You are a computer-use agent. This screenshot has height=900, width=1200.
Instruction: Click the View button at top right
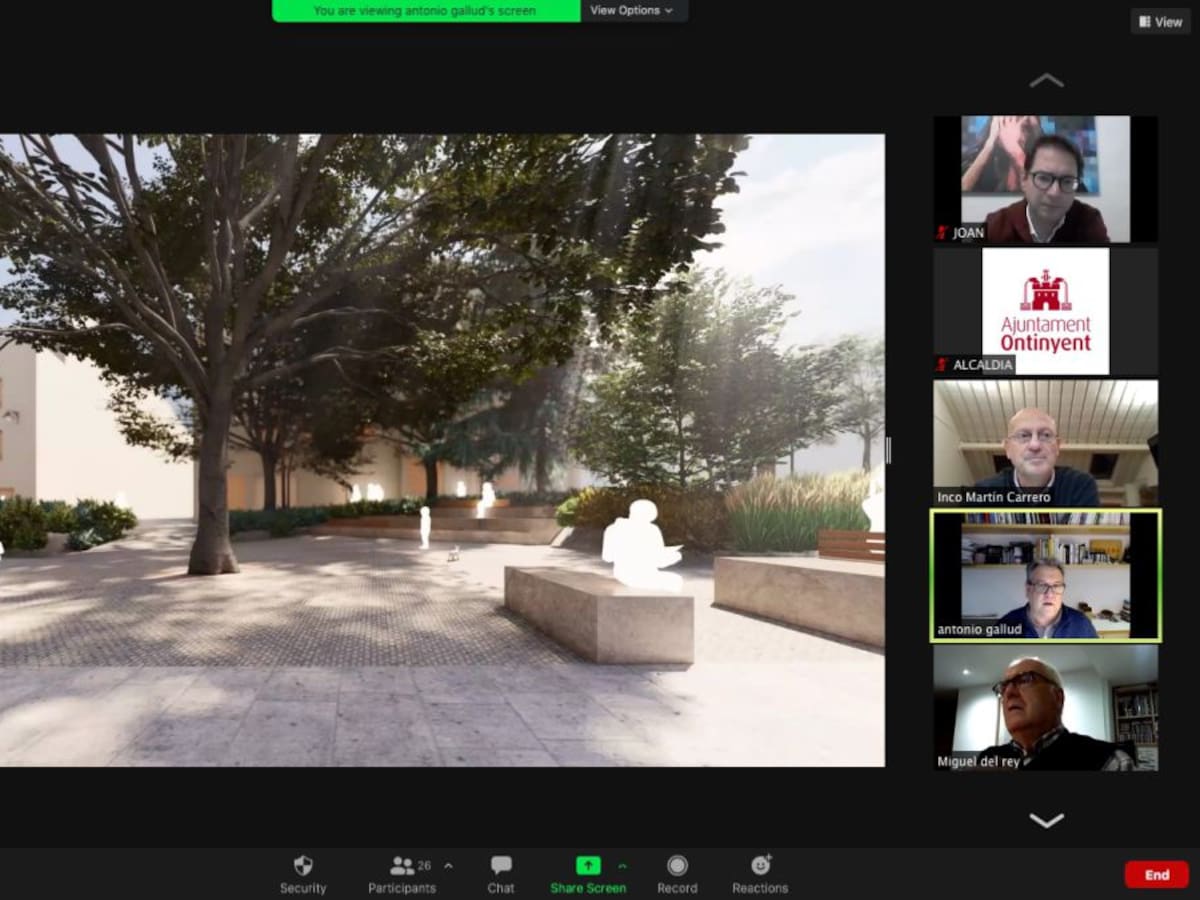tap(1160, 22)
